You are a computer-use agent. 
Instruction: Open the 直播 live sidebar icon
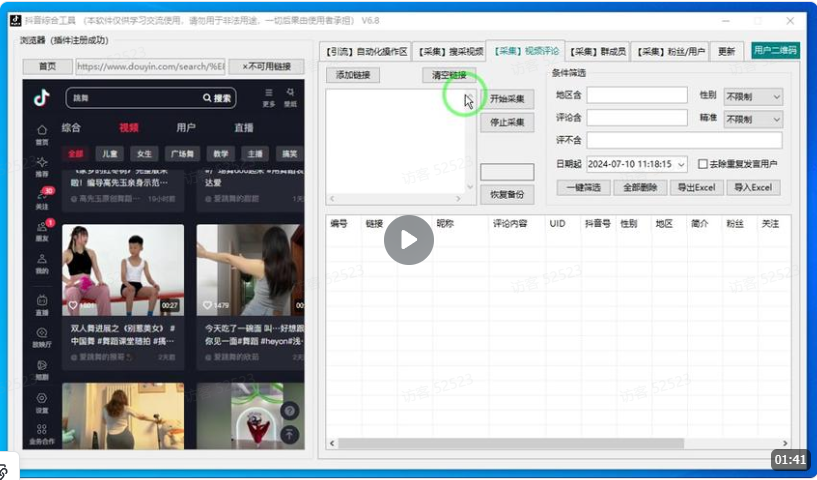pos(42,303)
